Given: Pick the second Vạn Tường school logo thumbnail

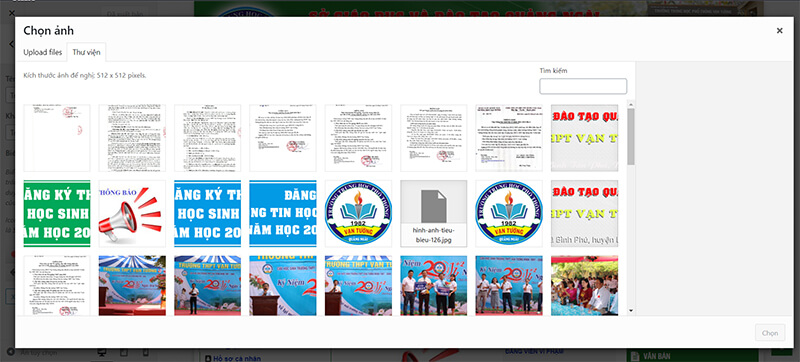Looking at the screenshot, I should [509, 213].
